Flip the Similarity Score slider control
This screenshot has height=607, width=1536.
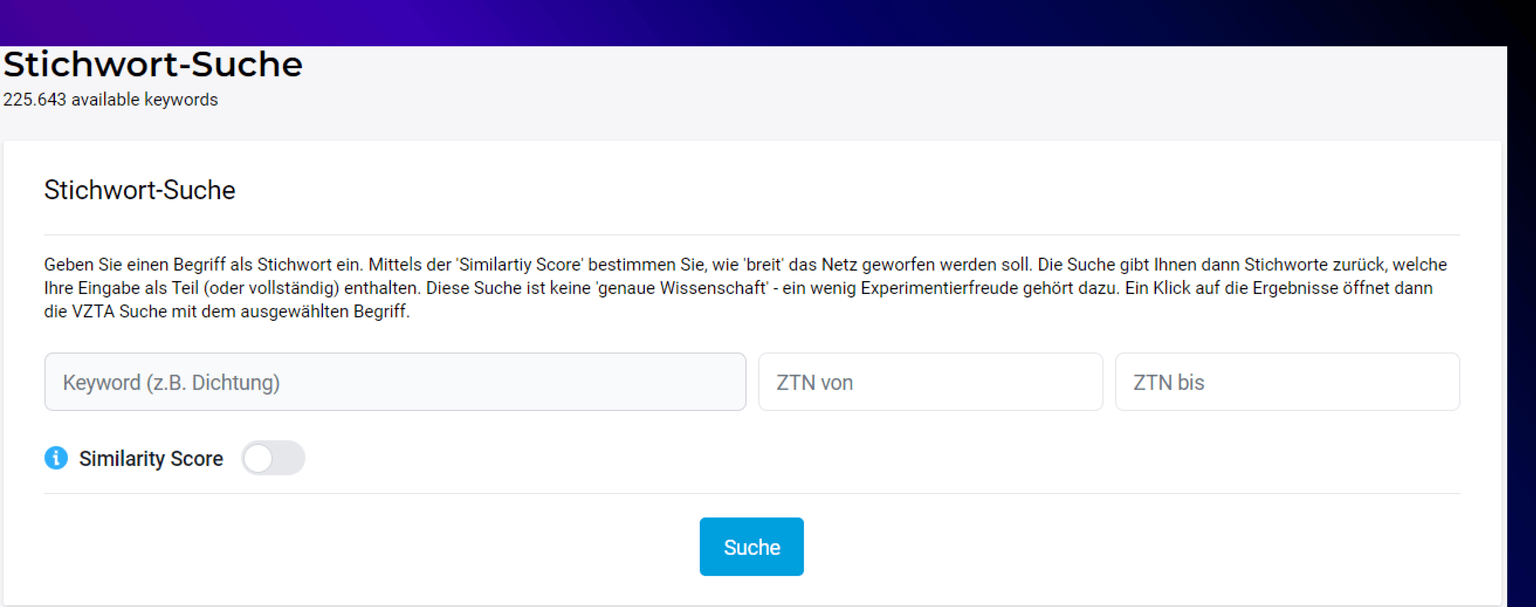tap(273, 457)
